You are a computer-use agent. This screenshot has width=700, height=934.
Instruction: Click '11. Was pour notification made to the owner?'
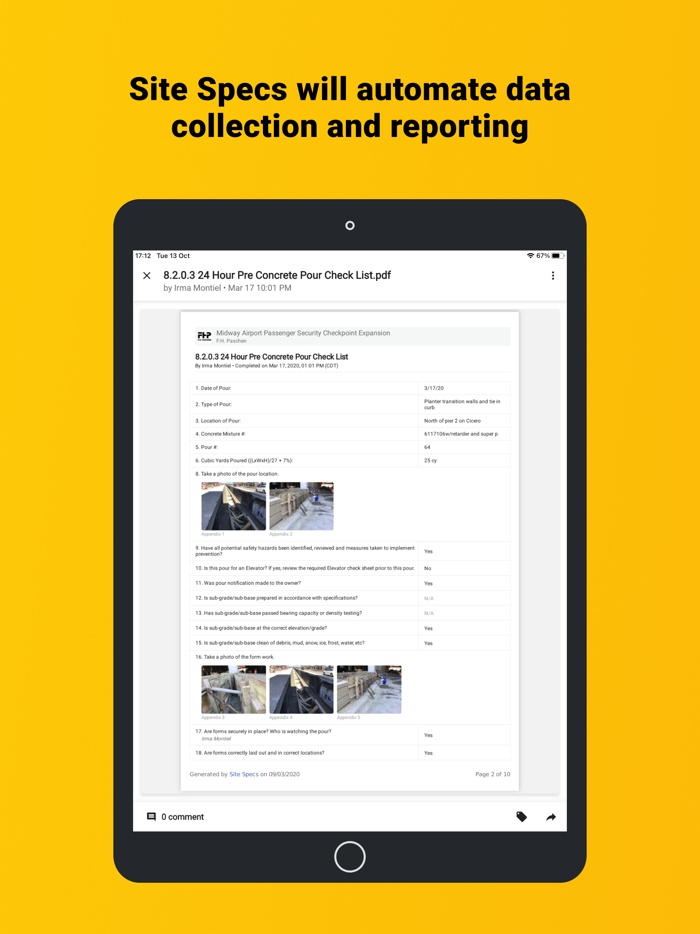248,583
